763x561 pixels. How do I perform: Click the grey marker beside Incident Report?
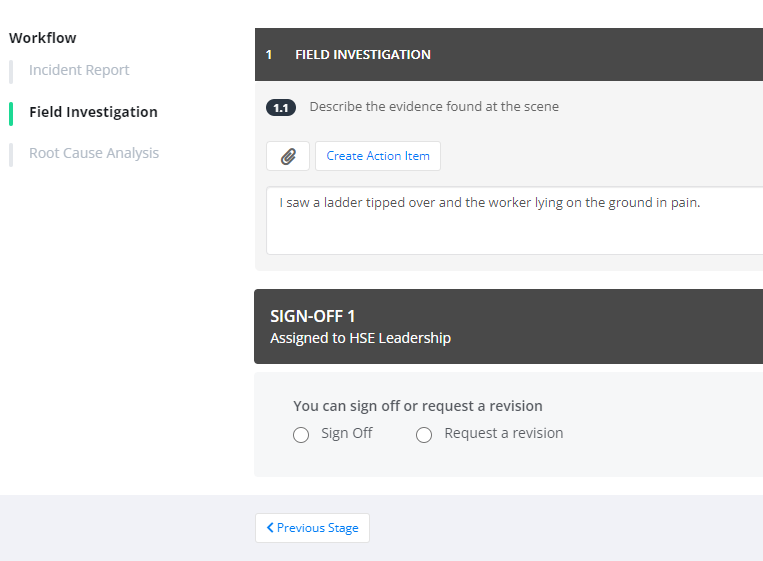point(11,72)
